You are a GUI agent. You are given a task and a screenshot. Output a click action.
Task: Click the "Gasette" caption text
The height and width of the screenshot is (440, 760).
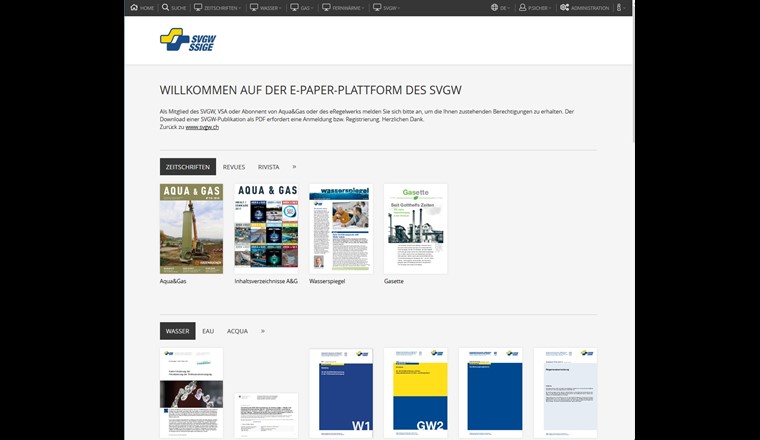click(x=394, y=281)
